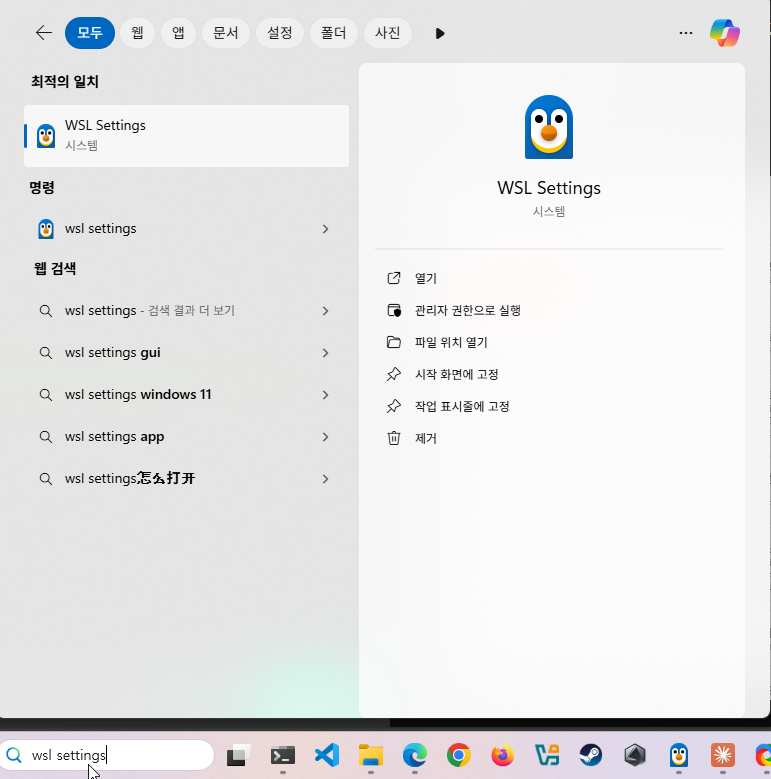Expand chevron for wsl settings windows 11

pyautogui.click(x=325, y=395)
